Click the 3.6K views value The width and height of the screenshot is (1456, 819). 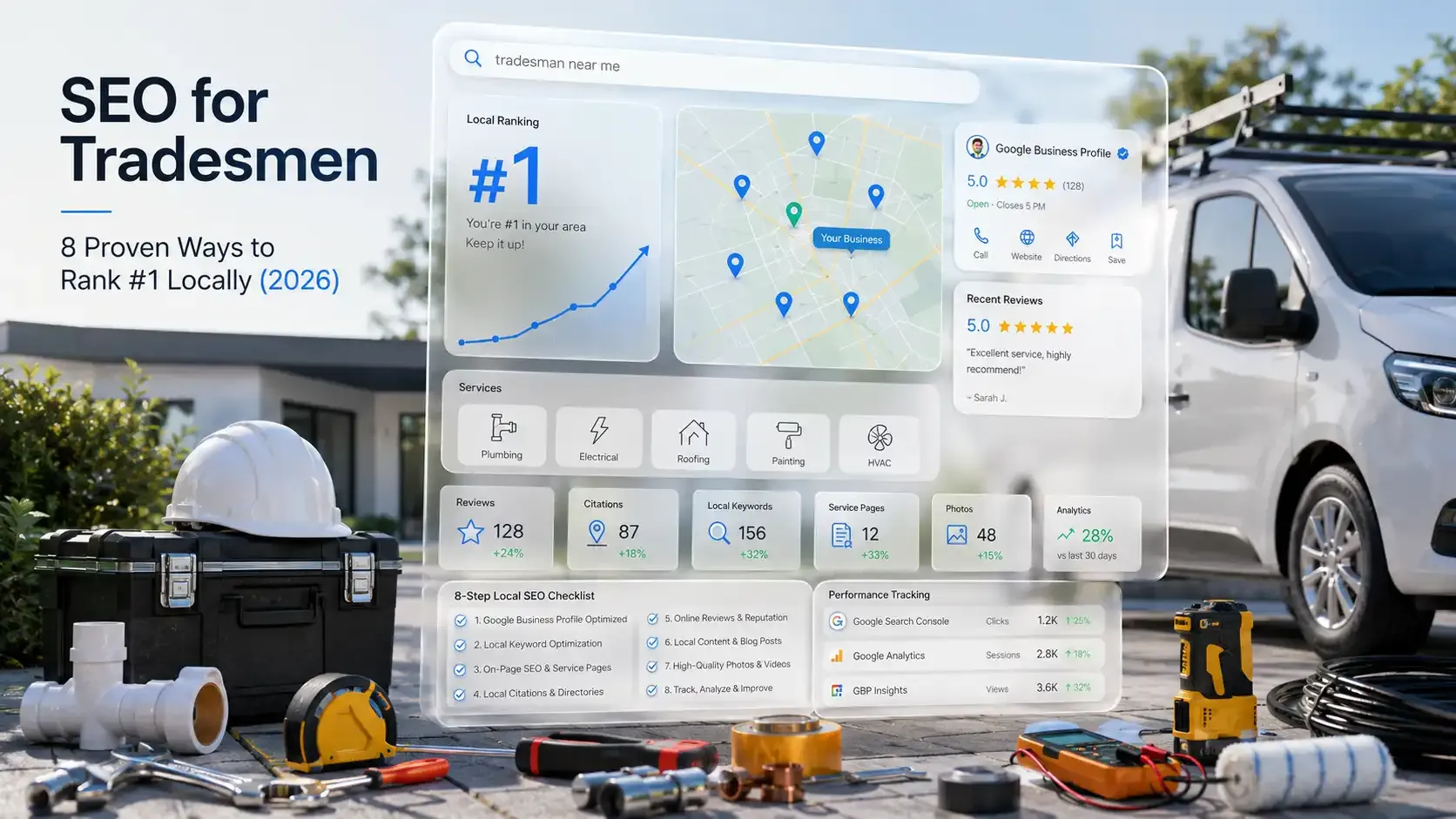click(x=1047, y=688)
